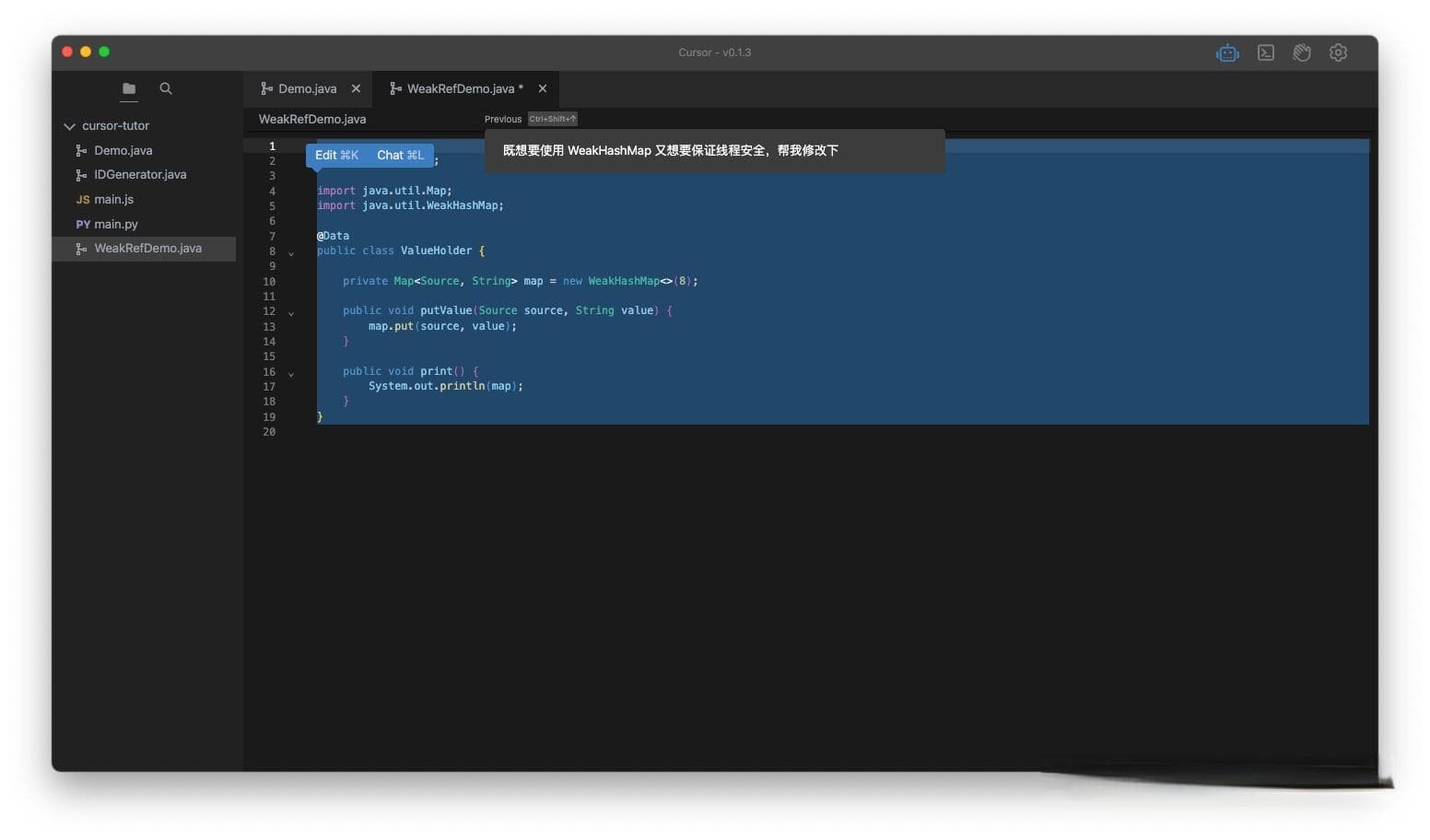This screenshot has width=1430, height=840.
Task: Click the Edit ⌘K button
Action: (336, 155)
